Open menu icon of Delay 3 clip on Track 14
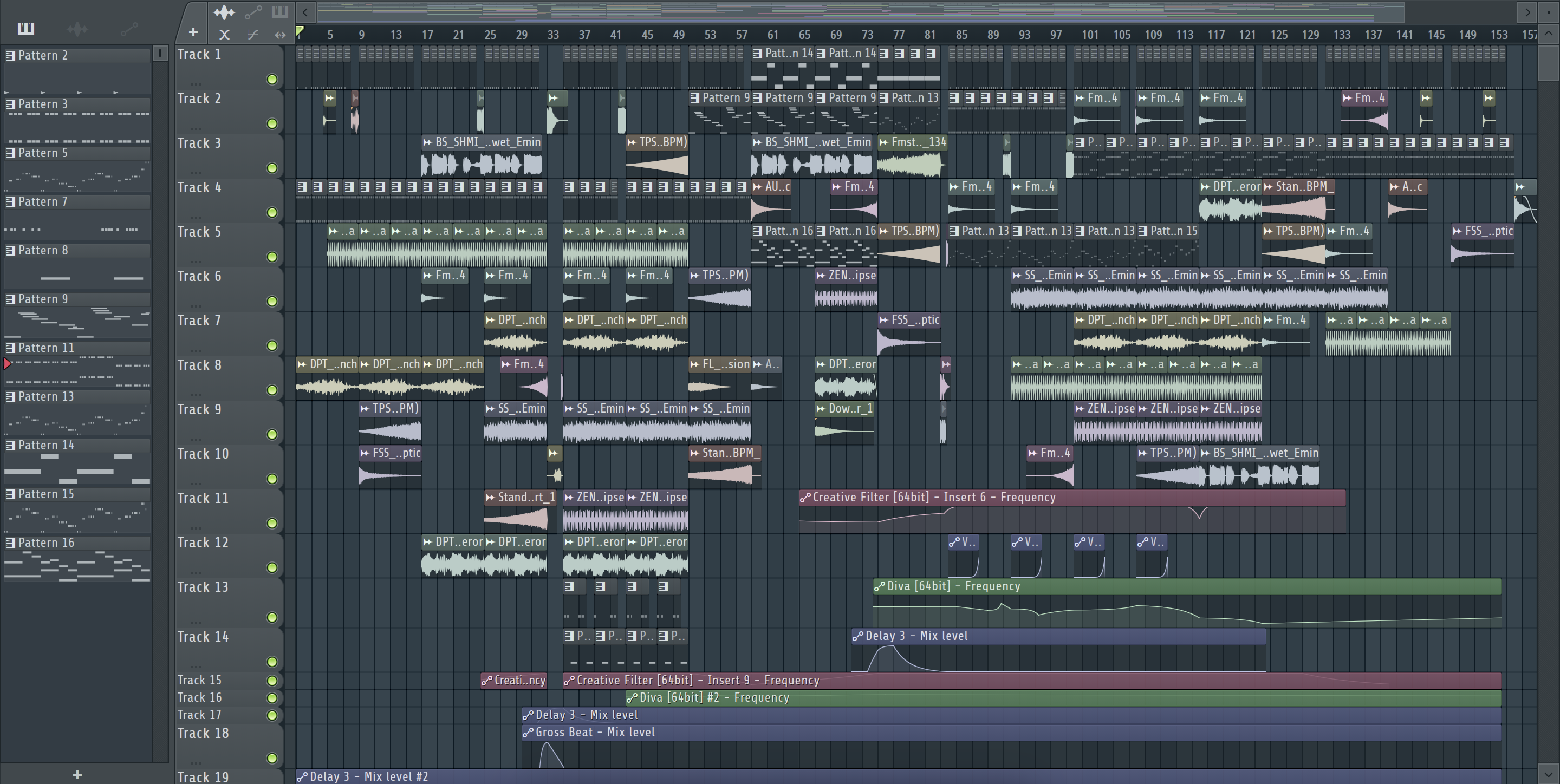This screenshot has height=784, width=1560. click(x=858, y=636)
